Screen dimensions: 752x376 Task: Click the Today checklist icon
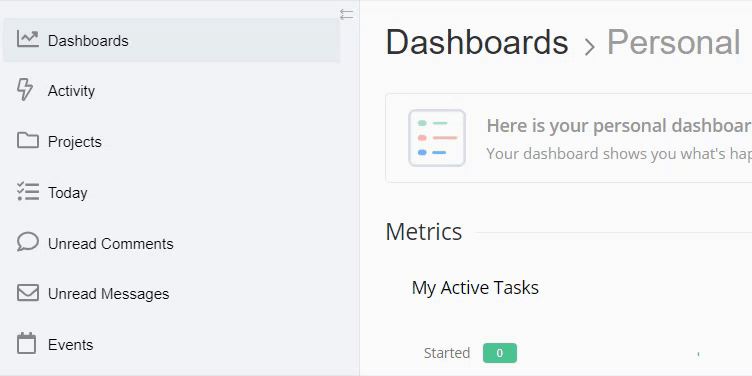coord(28,191)
